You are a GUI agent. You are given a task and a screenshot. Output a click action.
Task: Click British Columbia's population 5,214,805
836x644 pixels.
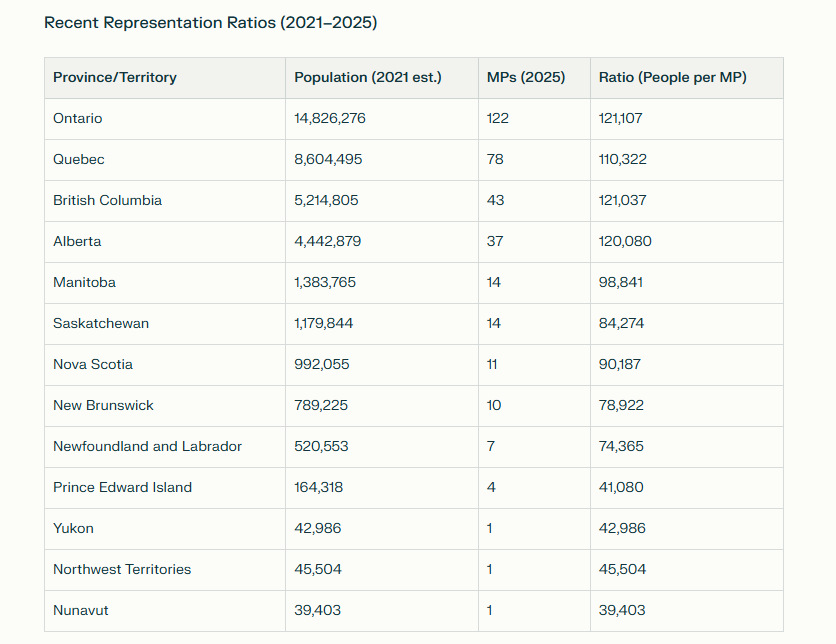pos(326,200)
